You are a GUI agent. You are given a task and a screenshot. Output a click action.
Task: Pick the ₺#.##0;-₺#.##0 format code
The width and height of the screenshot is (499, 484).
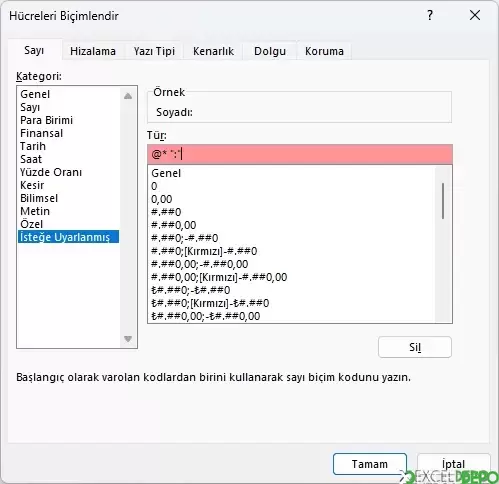pos(292,290)
